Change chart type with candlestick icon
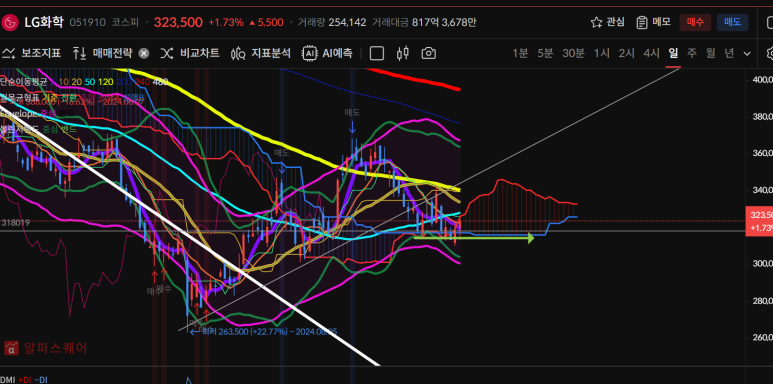773x384 pixels. 403,53
